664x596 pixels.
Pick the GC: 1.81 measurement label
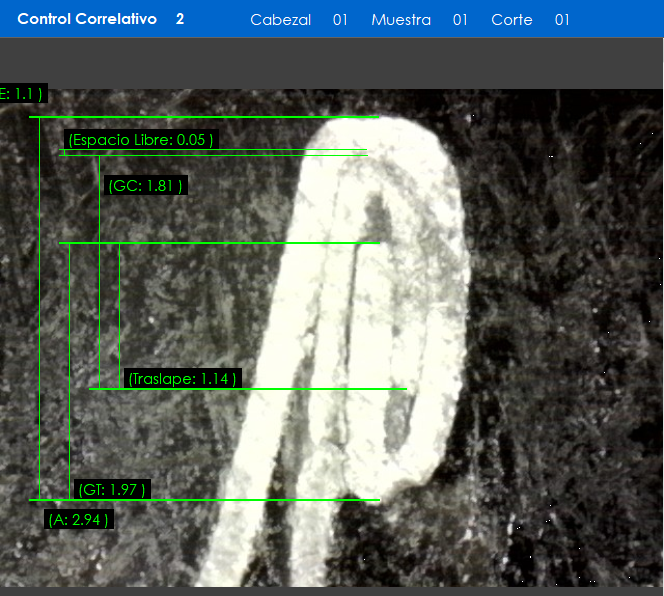(145, 186)
